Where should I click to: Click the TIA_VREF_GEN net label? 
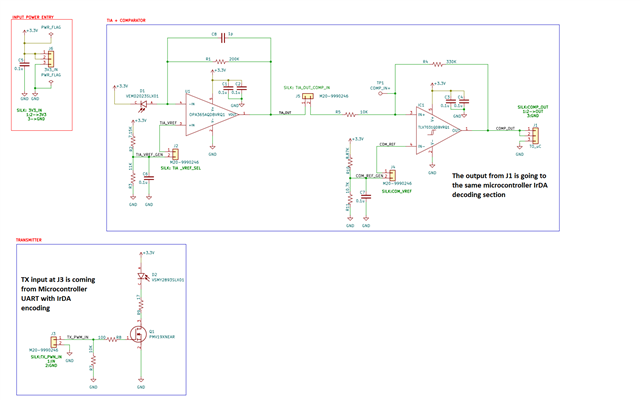click(149, 155)
